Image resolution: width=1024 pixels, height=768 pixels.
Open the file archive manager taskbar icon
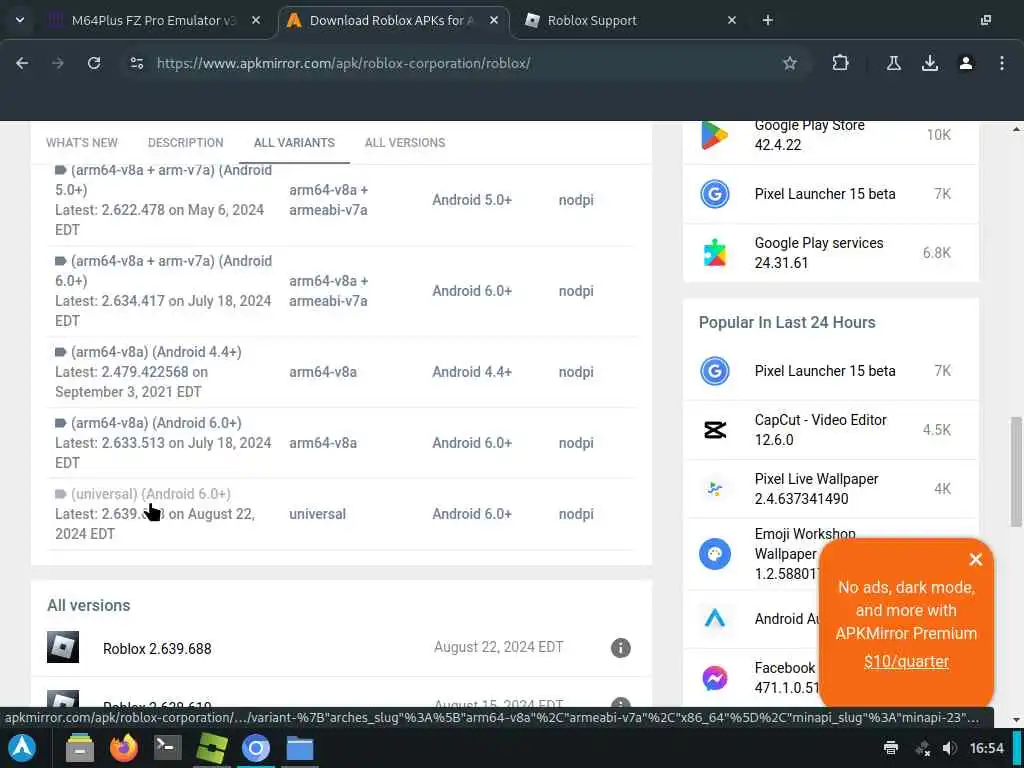coord(80,748)
